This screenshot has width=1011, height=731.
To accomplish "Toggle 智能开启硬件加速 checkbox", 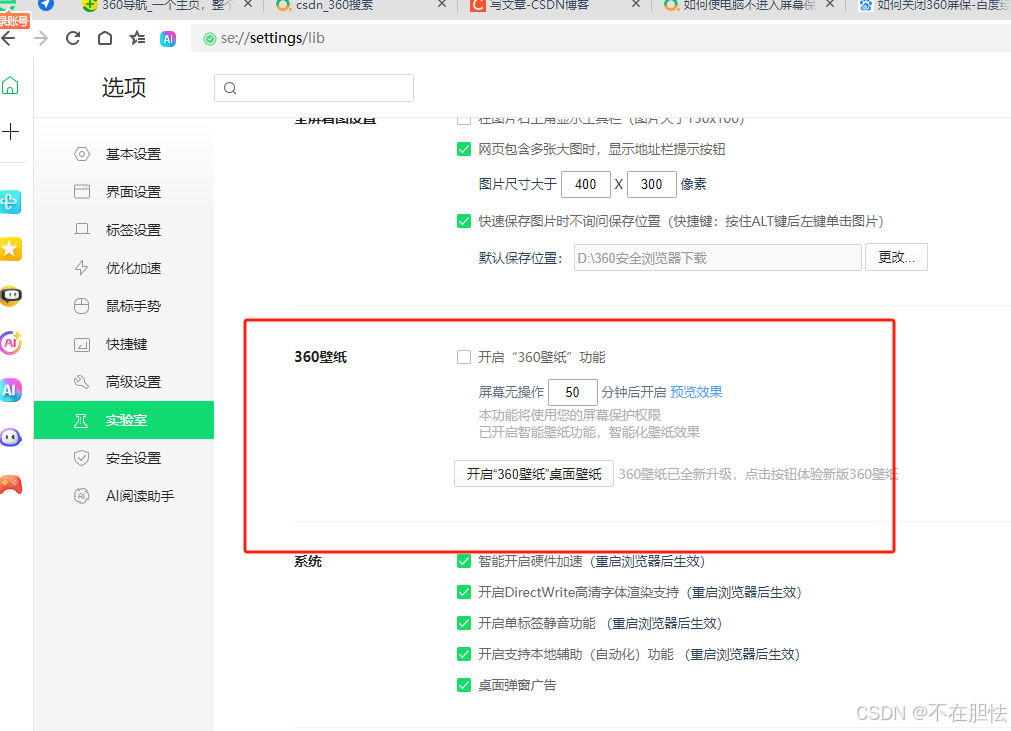I will point(464,561).
